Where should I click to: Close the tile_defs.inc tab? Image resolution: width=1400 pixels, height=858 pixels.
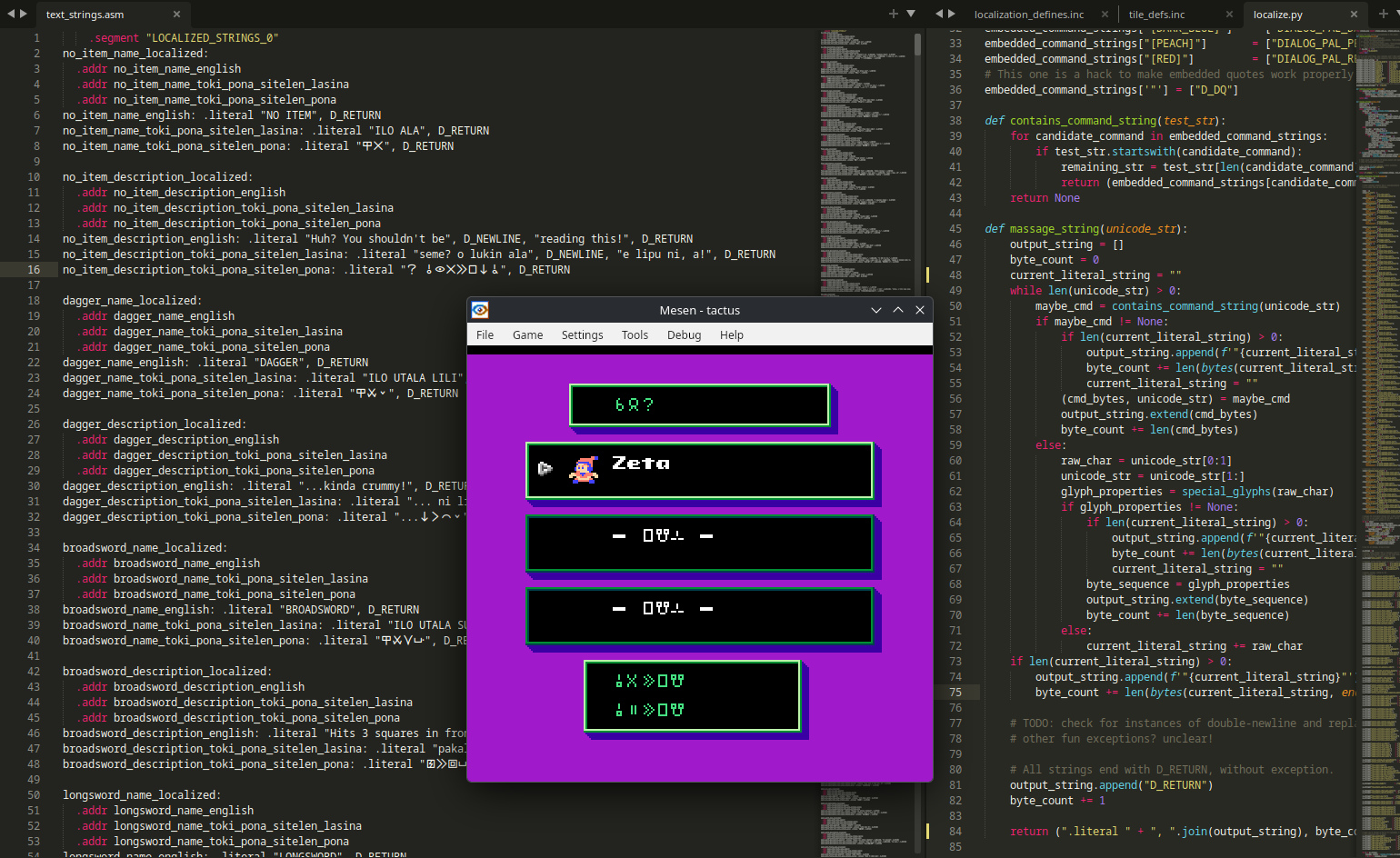[1228, 15]
